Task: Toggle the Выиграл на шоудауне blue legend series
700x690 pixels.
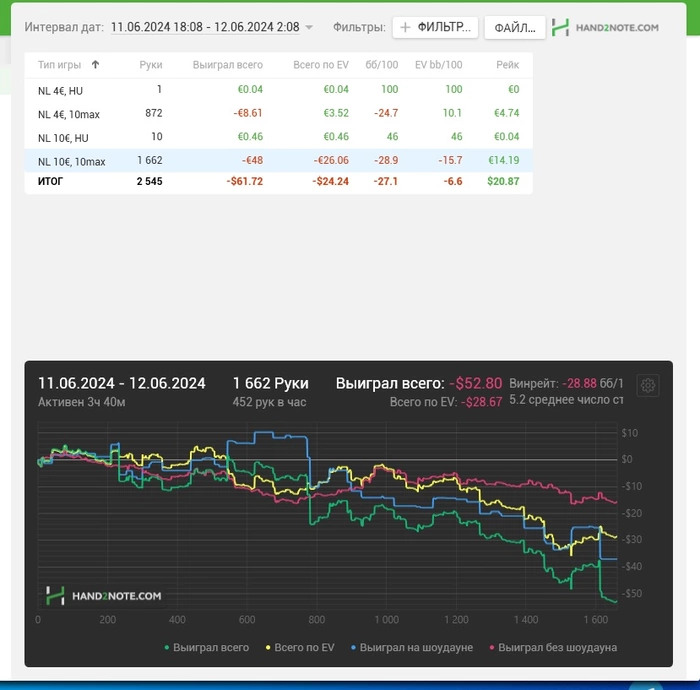Action: 412,648
